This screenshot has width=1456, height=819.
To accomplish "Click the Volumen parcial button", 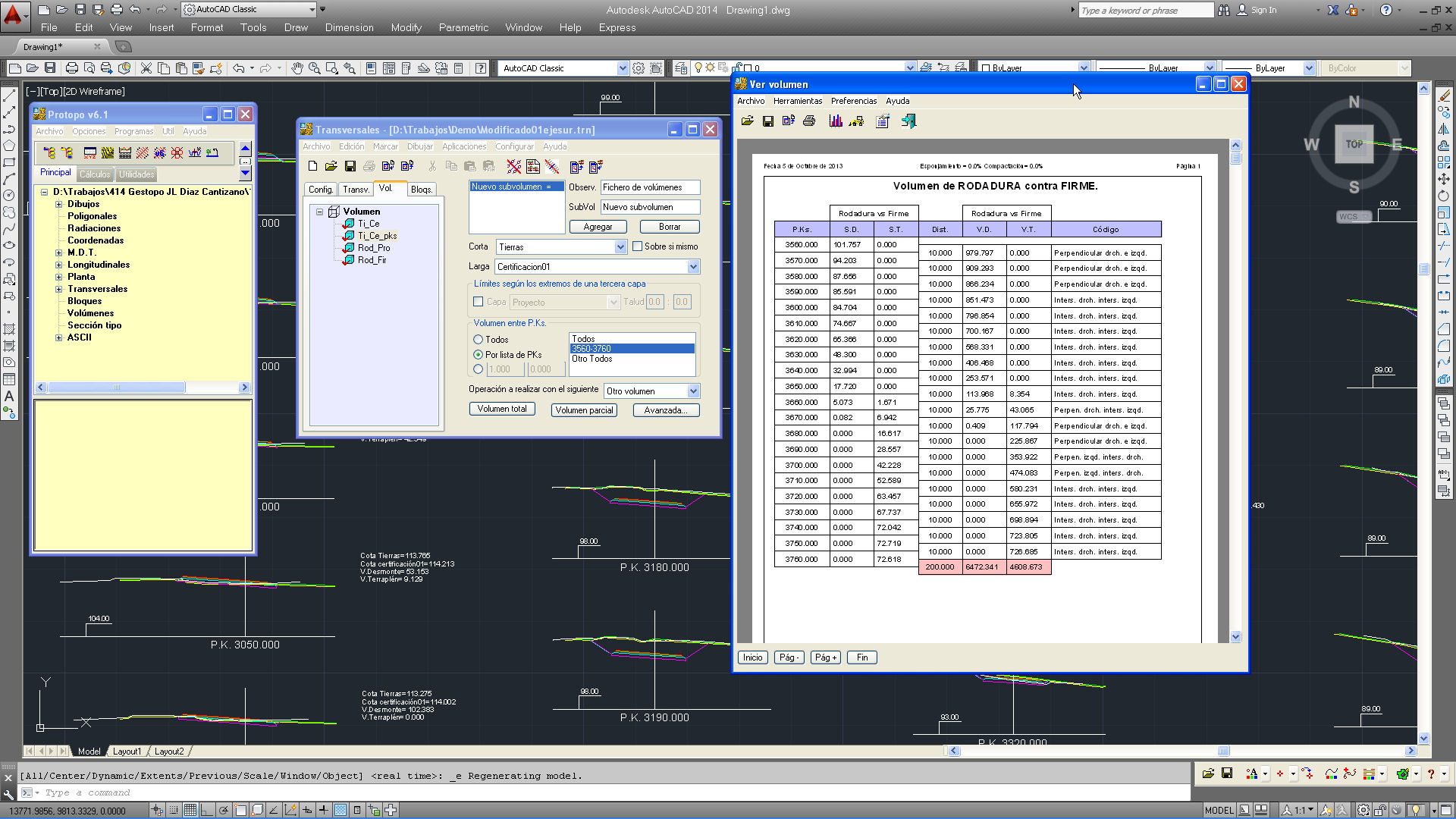I will tap(584, 410).
